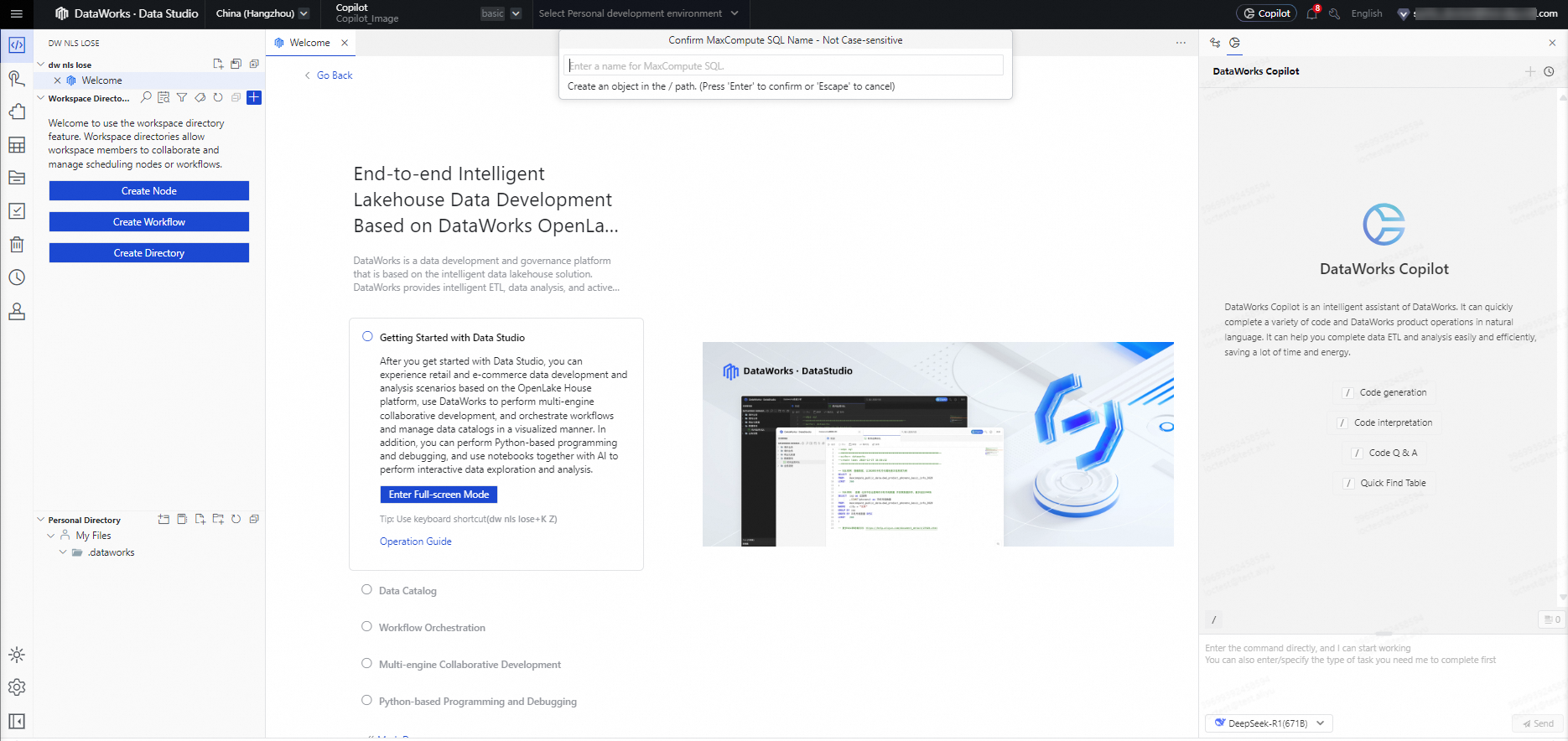Select the Data Catalog radio option
Viewport: 1568px width, 741px height.
click(366, 589)
